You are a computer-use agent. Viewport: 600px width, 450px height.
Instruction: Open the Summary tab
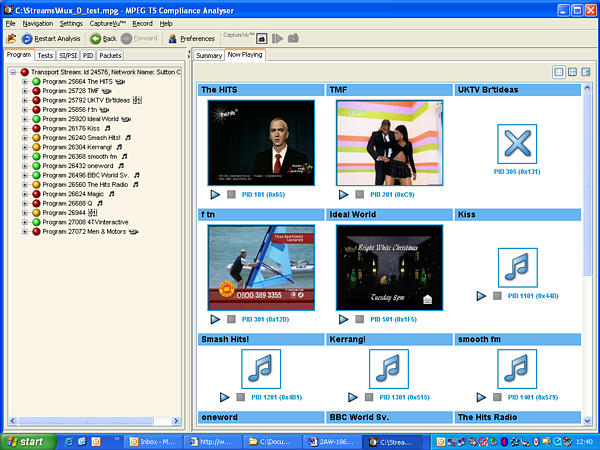[208, 55]
